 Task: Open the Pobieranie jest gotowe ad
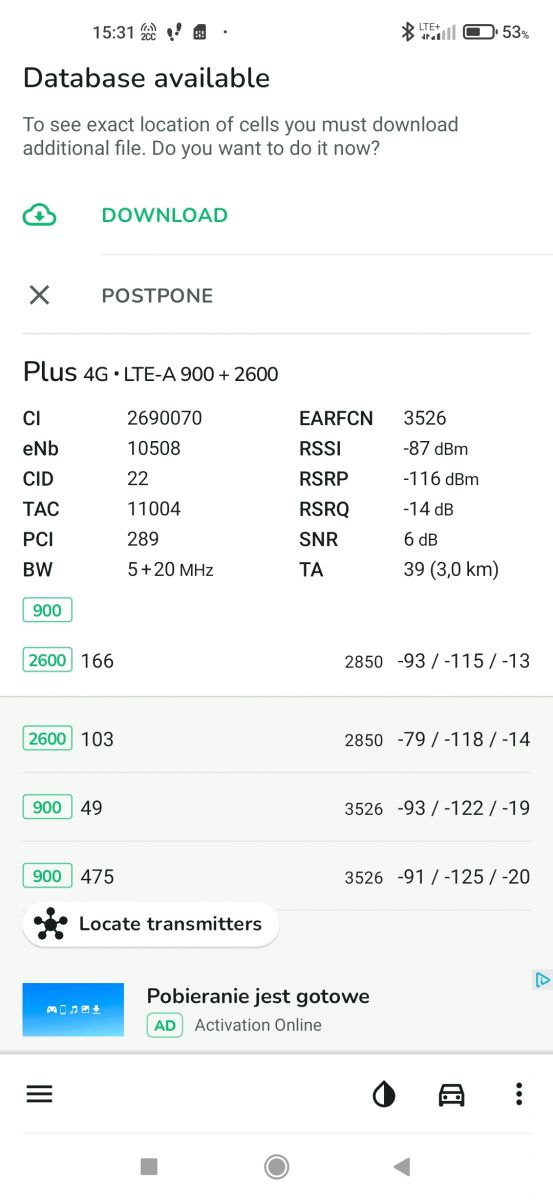coord(258,996)
